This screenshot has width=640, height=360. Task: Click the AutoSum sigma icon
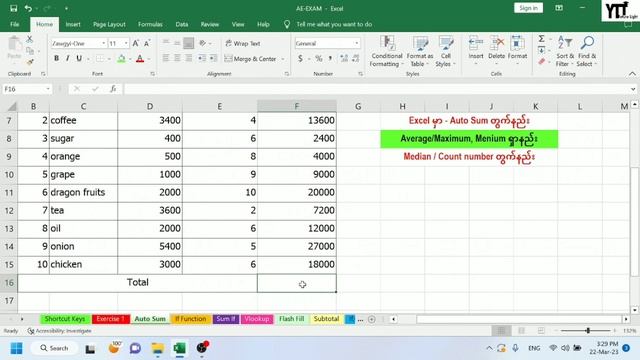click(541, 39)
